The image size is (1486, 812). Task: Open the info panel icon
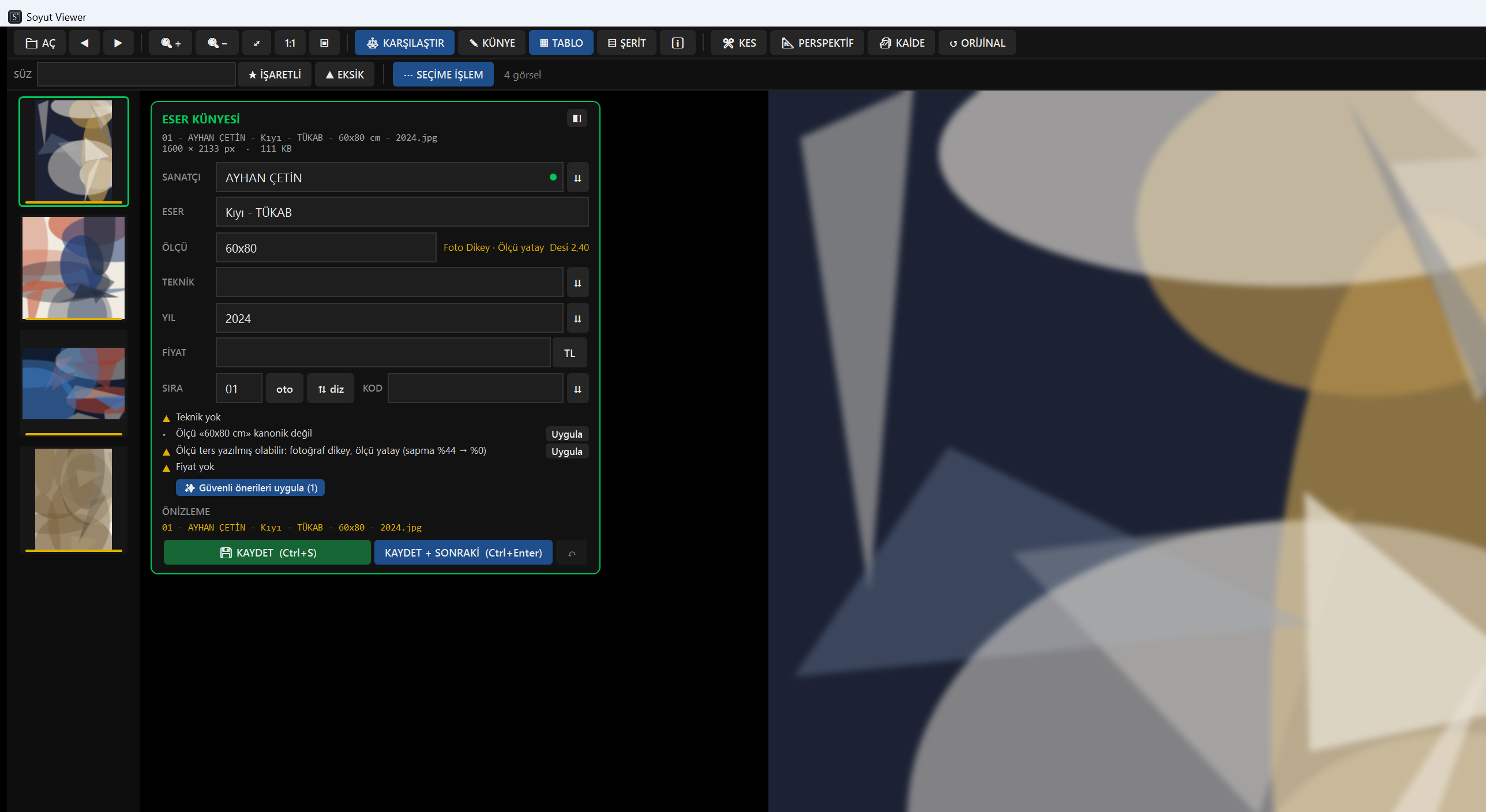tap(678, 43)
